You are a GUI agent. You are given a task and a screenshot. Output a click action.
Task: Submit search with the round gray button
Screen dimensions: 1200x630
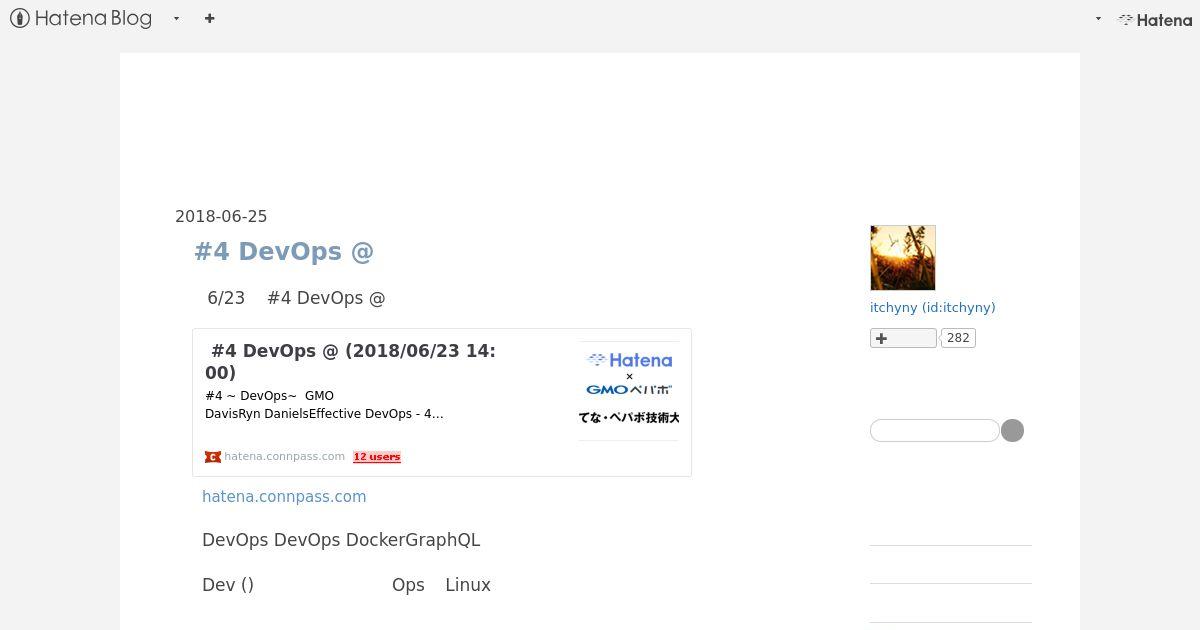(x=1012, y=430)
